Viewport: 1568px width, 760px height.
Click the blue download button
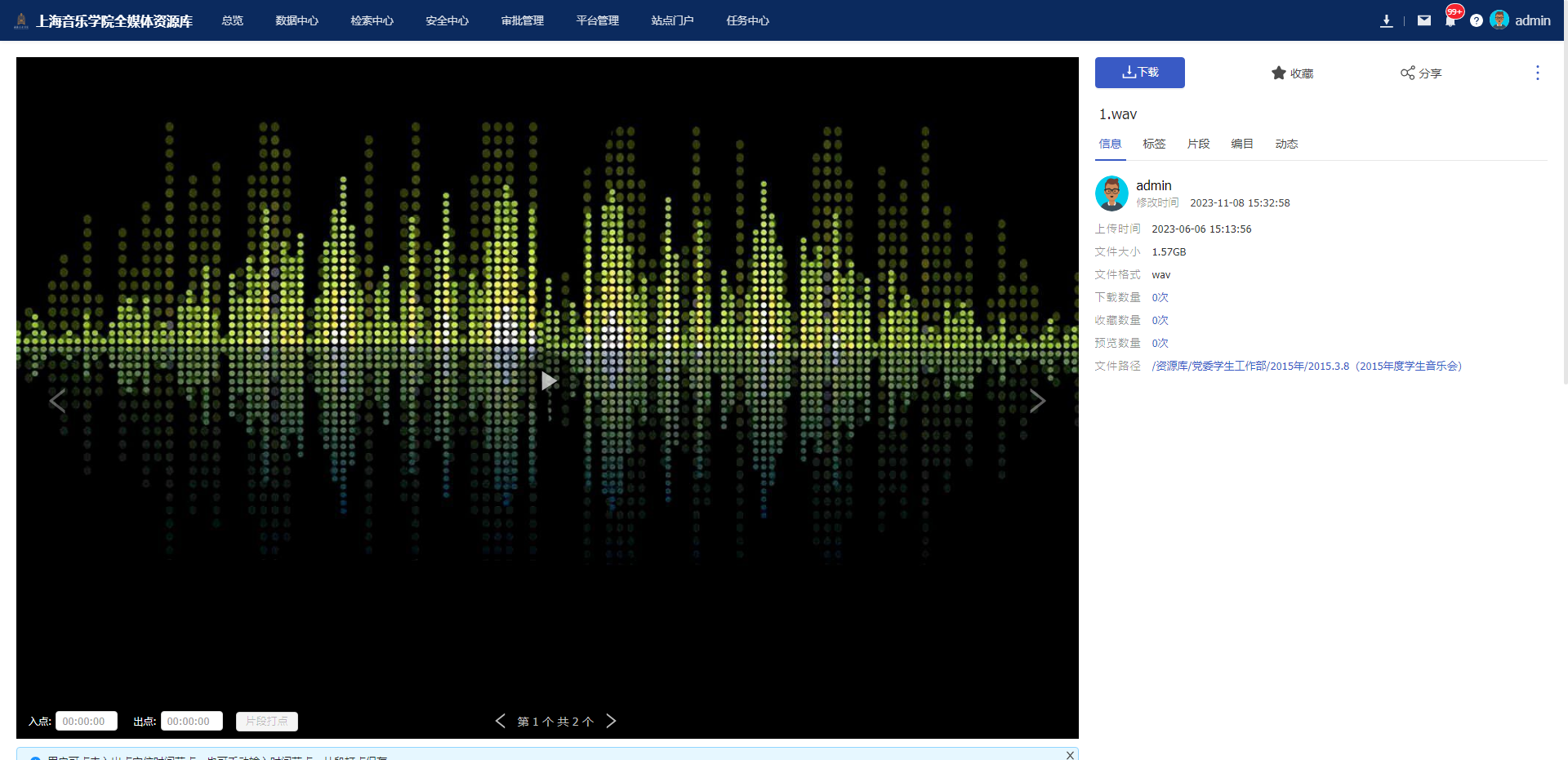1139,73
